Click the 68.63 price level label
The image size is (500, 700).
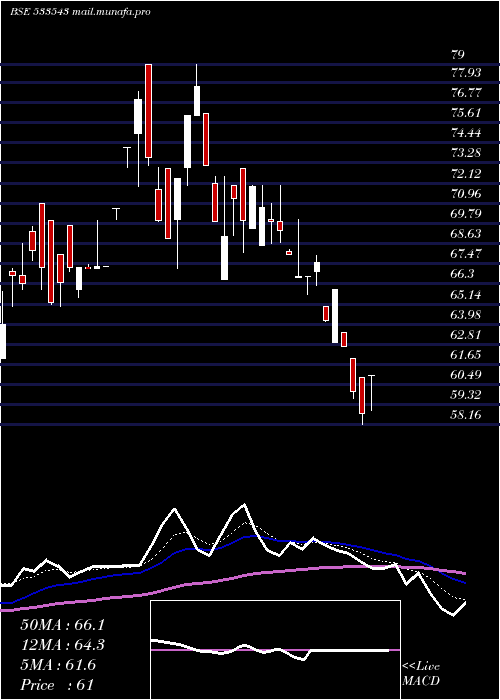[466, 234]
